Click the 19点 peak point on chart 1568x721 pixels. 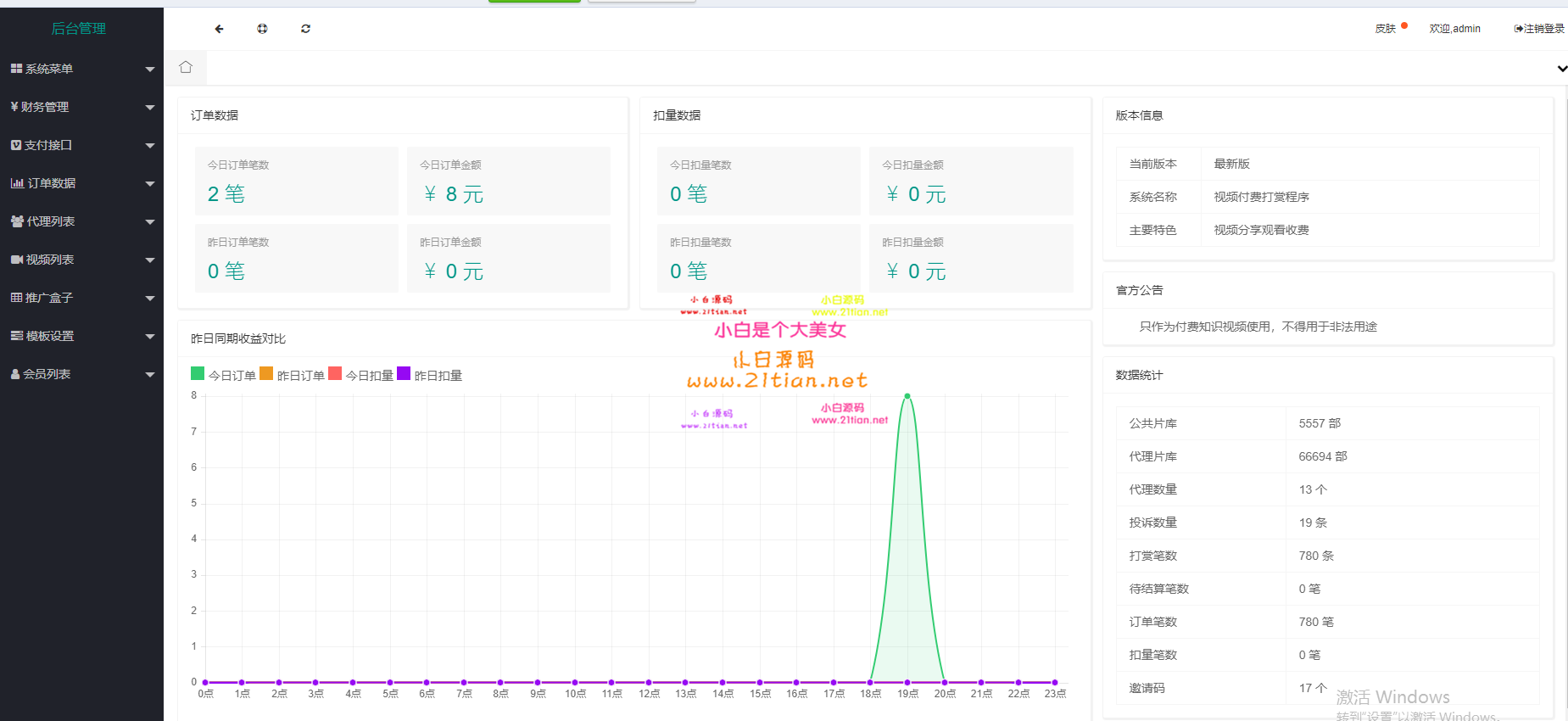(907, 396)
